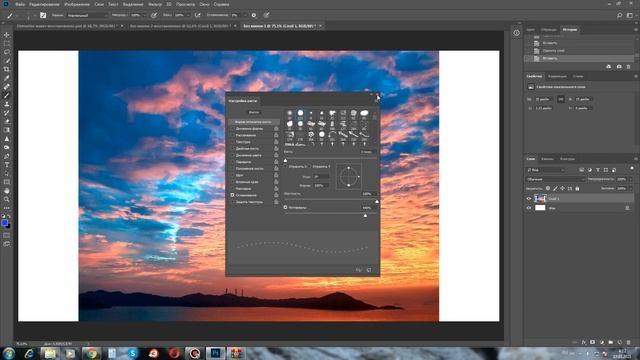
Task: Select the Gradient tool
Action: (7, 130)
